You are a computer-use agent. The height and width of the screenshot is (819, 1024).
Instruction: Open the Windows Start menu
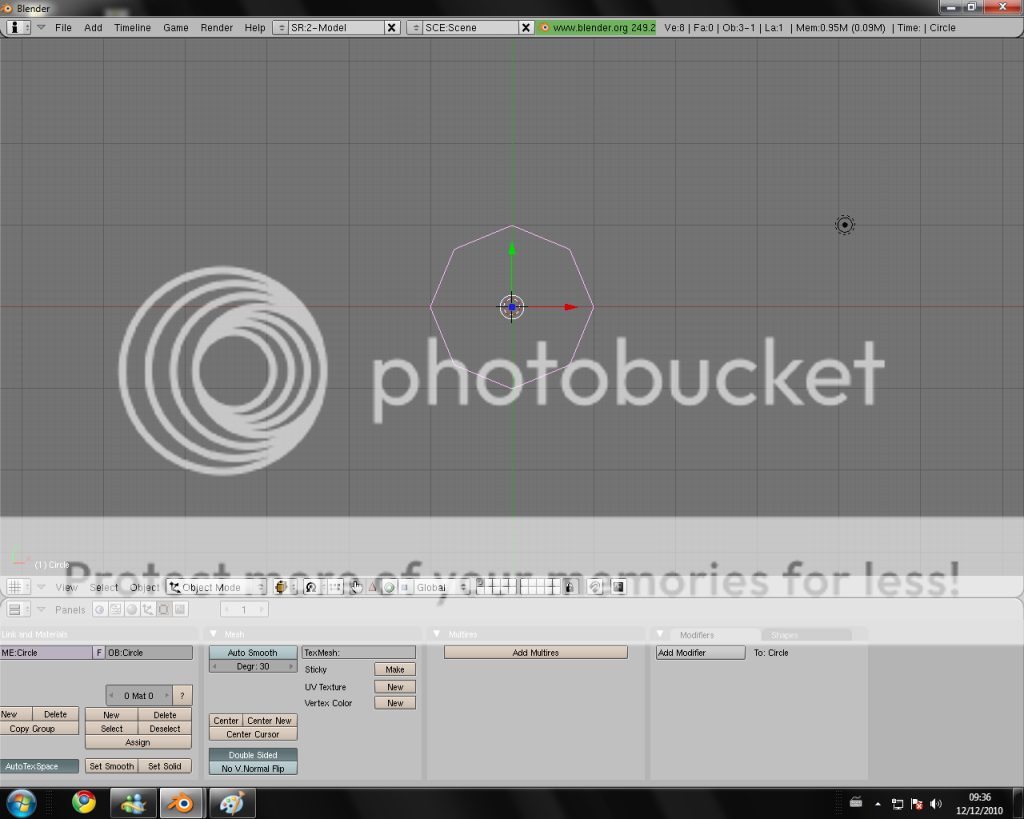22,803
